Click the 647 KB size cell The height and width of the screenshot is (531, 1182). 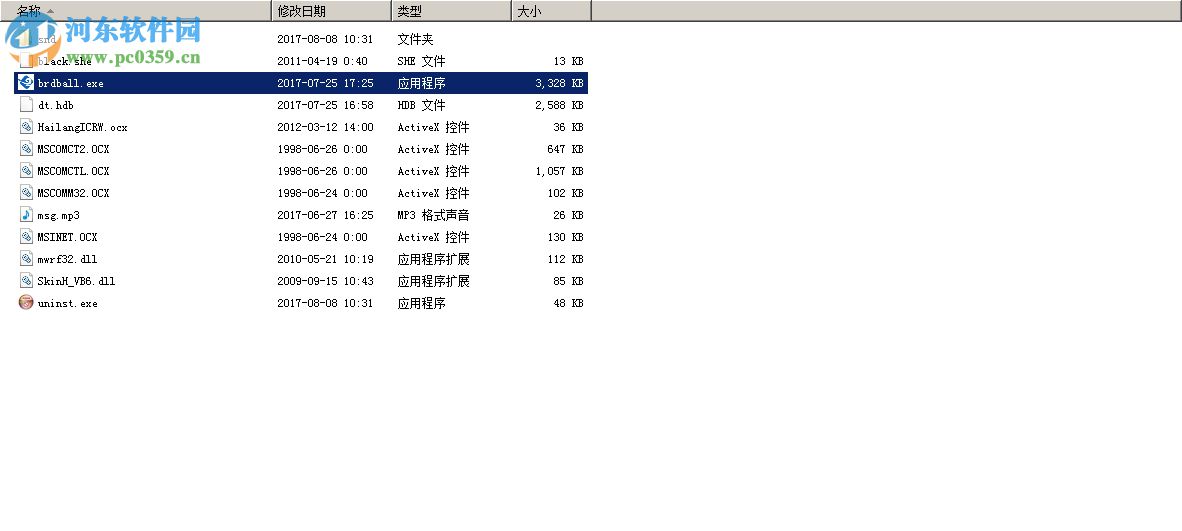(565, 149)
